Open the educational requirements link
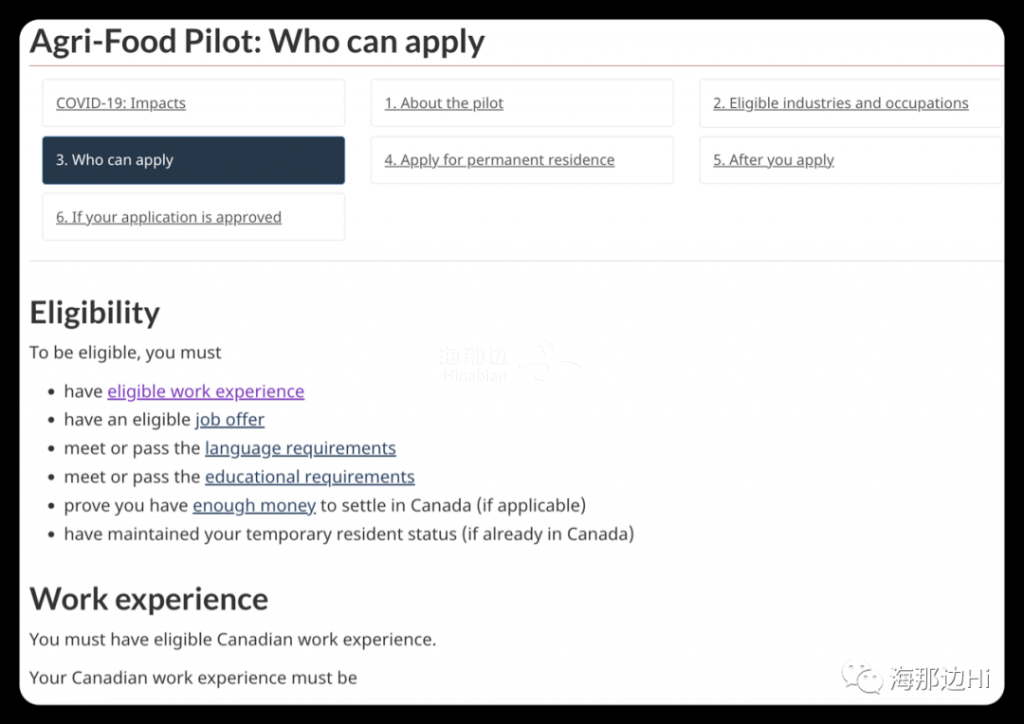The width and height of the screenshot is (1024, 724). [310, 477]
